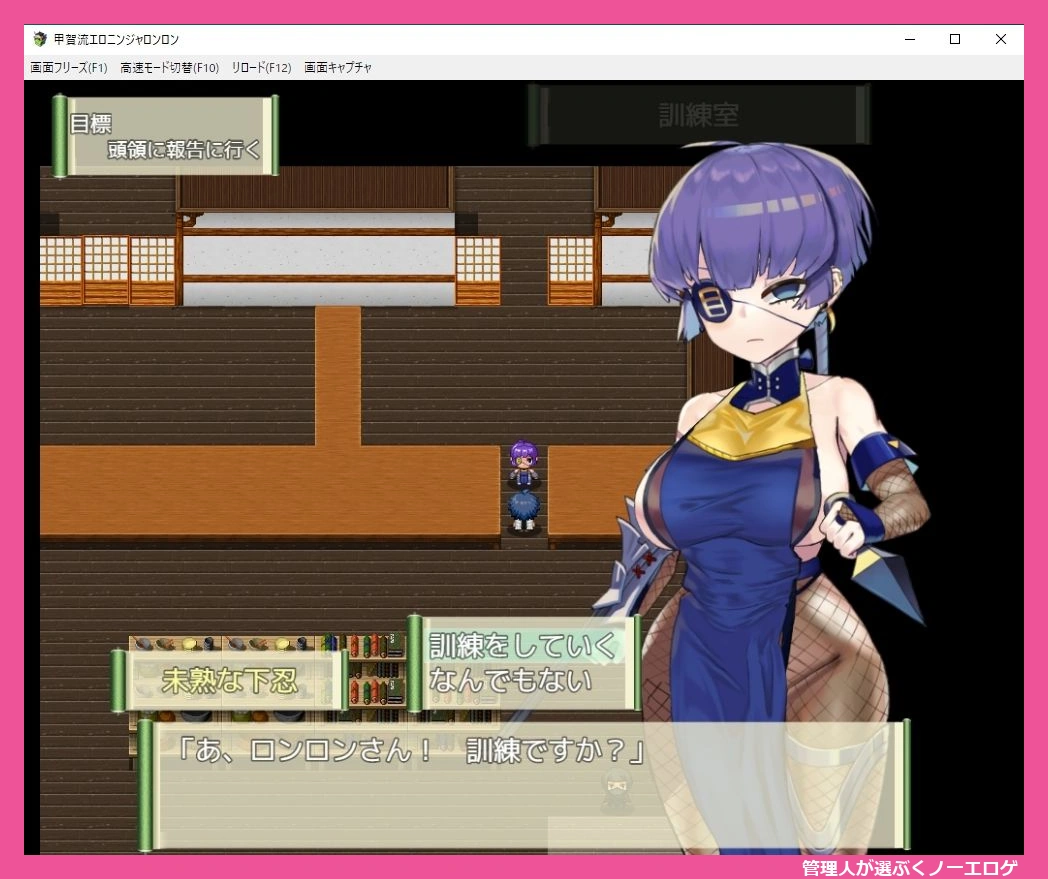The height and width of the screenshot is (879, 1048).
Task: Click the 未熟な下忍 speaker name box
Action: tap(230, 681)
